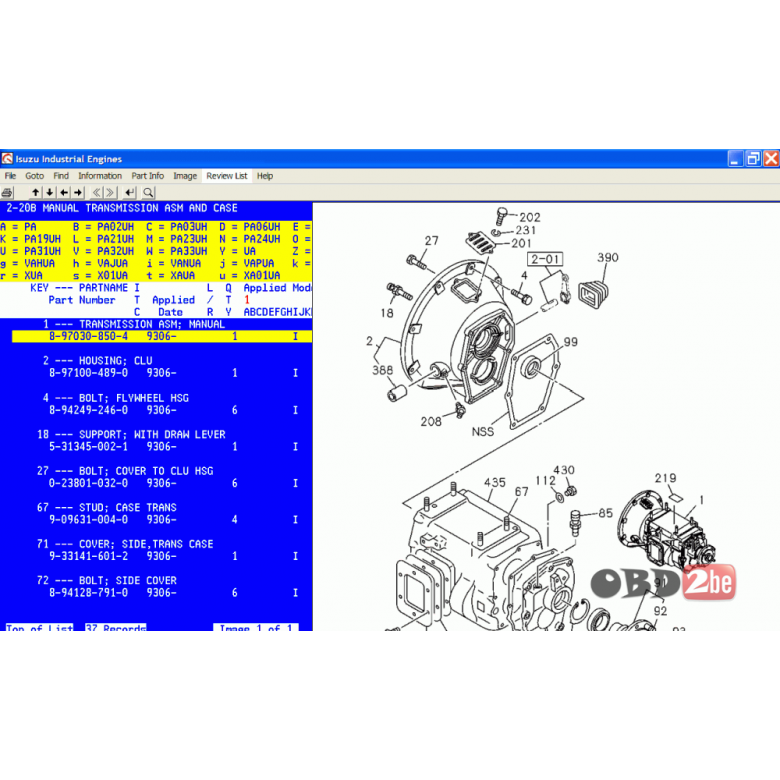The width and height of the screenshot is (780, 780).
Task: Click the double right chevron icon
Action: click(110, 193)
